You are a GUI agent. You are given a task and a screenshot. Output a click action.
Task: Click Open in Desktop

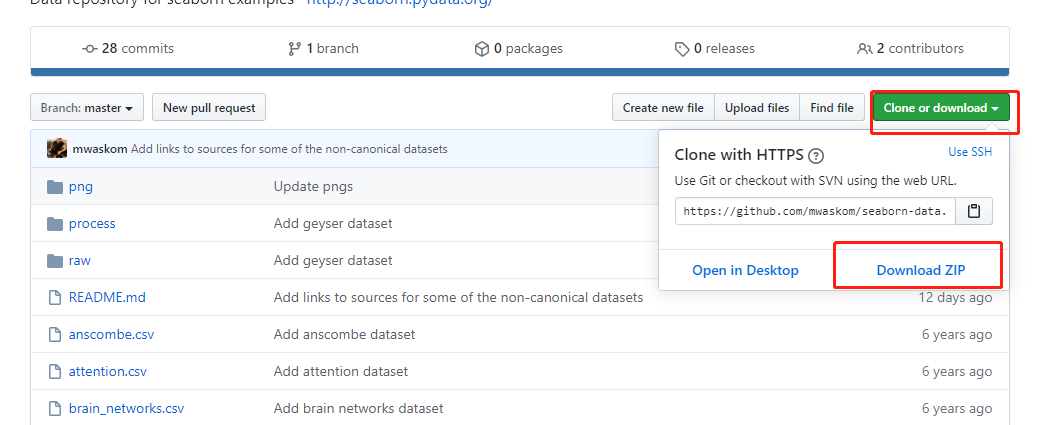745,270
